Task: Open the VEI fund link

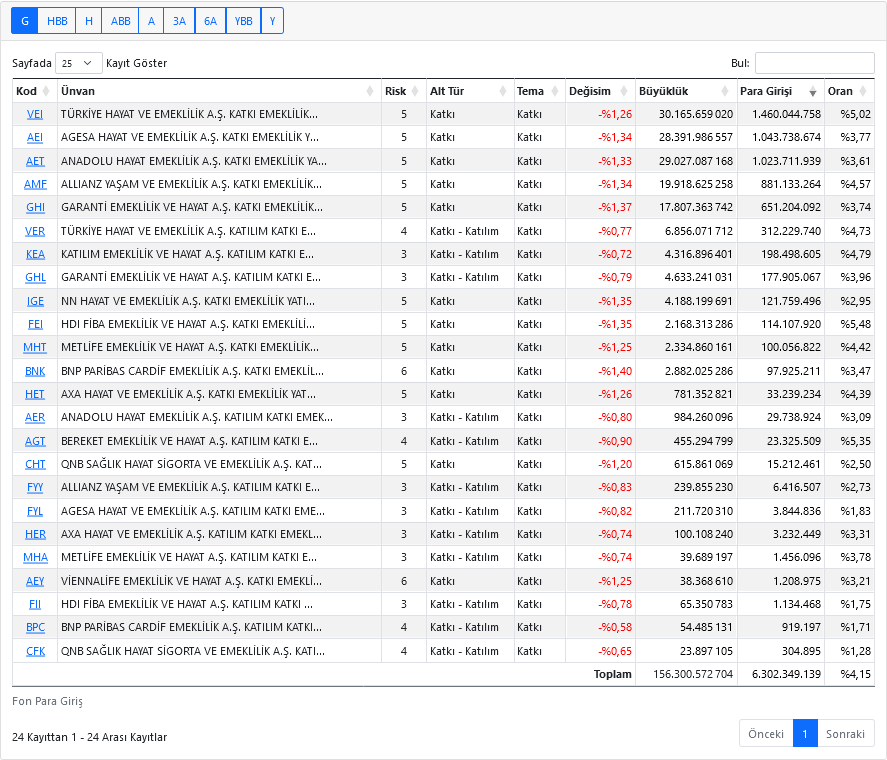Action: tap(35, 114)
